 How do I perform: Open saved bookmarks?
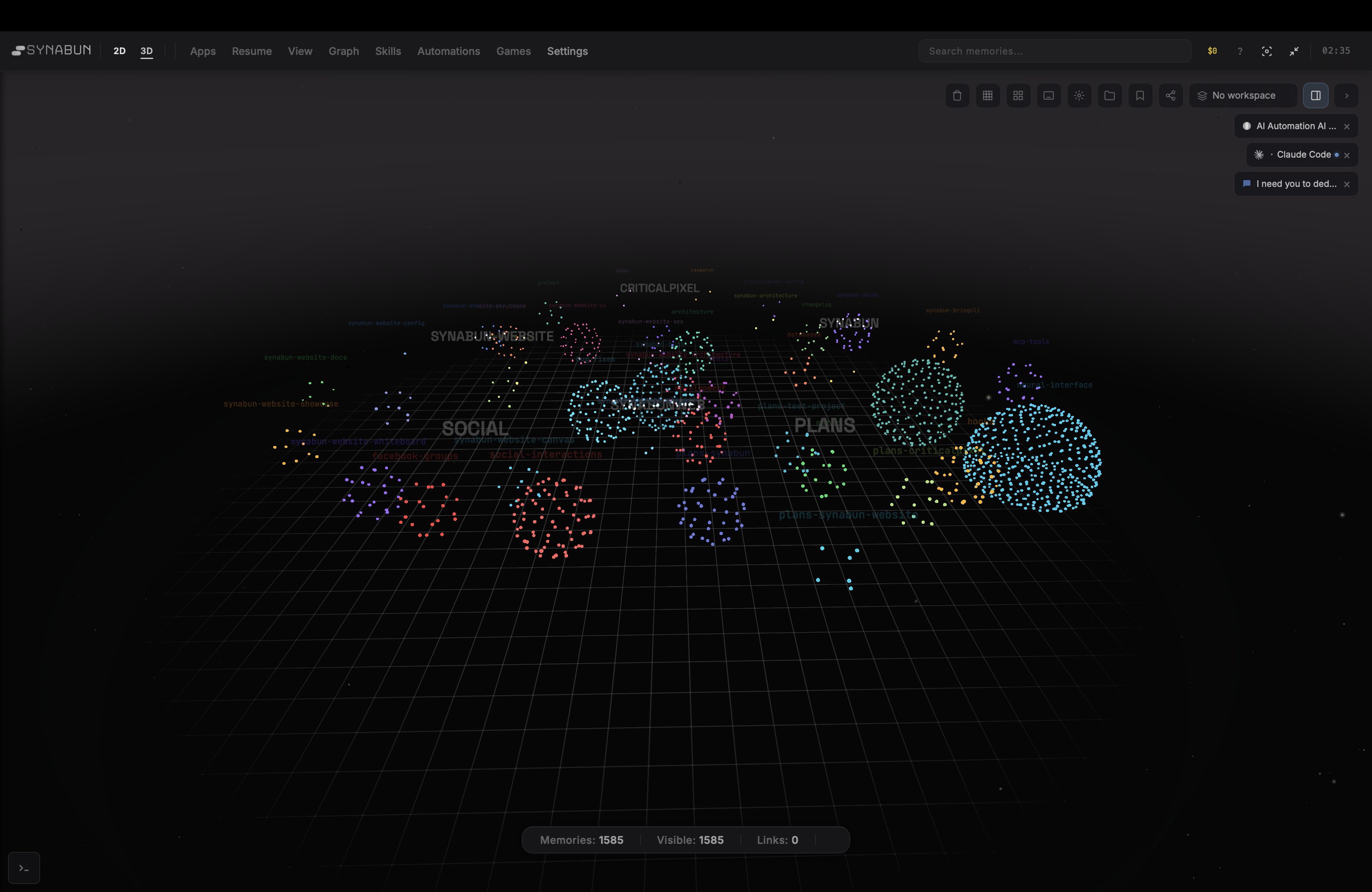tap(1140, 95)
